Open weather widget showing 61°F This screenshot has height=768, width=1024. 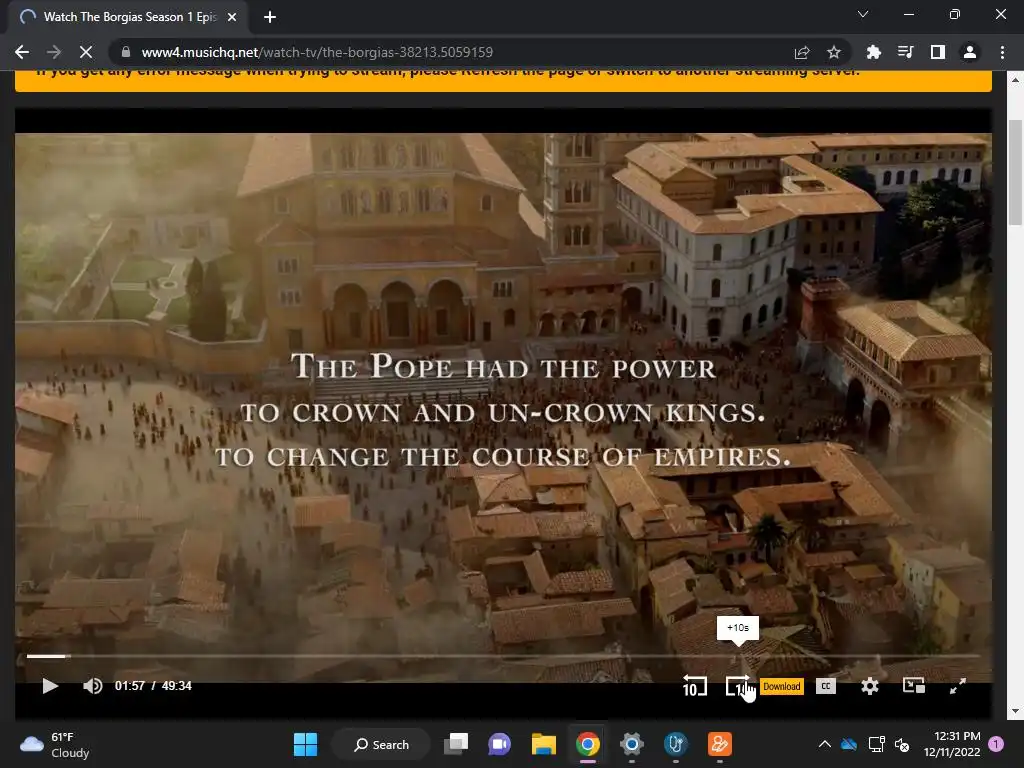click(x=56, y=744)
